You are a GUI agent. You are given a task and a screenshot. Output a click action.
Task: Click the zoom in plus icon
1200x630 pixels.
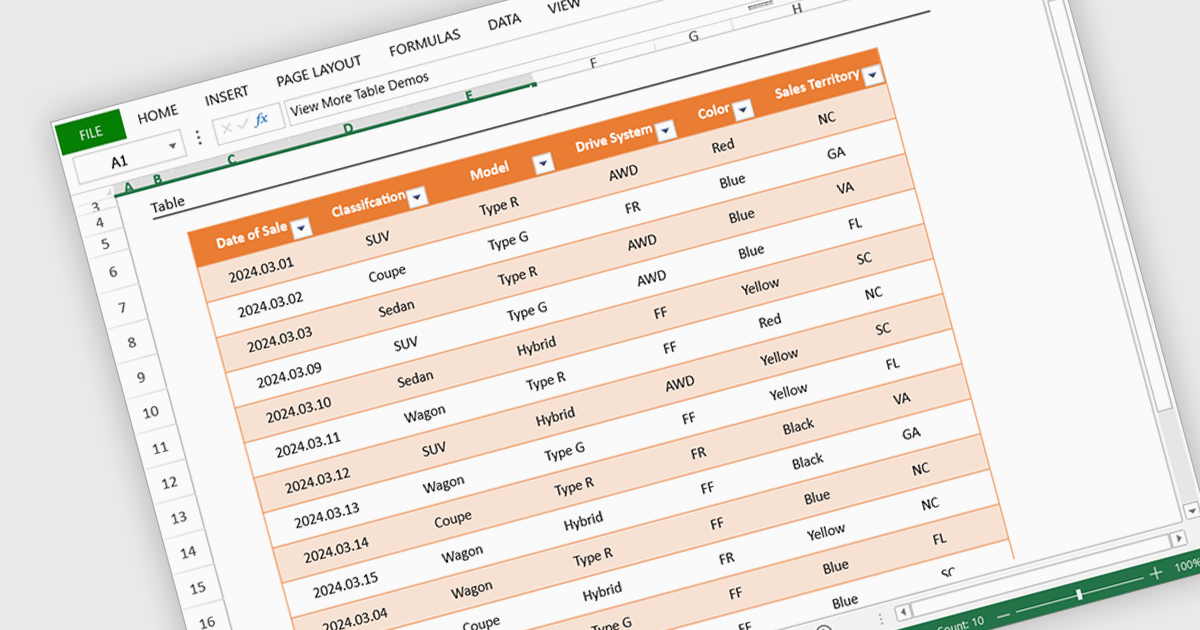[x=1155, y=573]
